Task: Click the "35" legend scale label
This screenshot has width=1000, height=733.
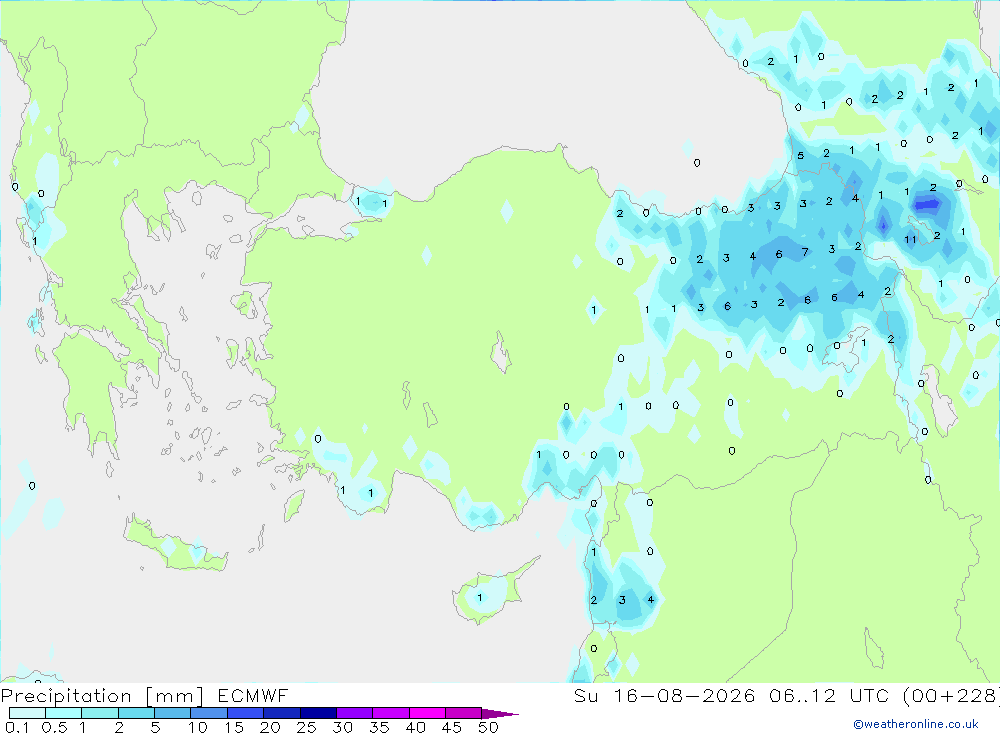Action: [x=379, y=727]
